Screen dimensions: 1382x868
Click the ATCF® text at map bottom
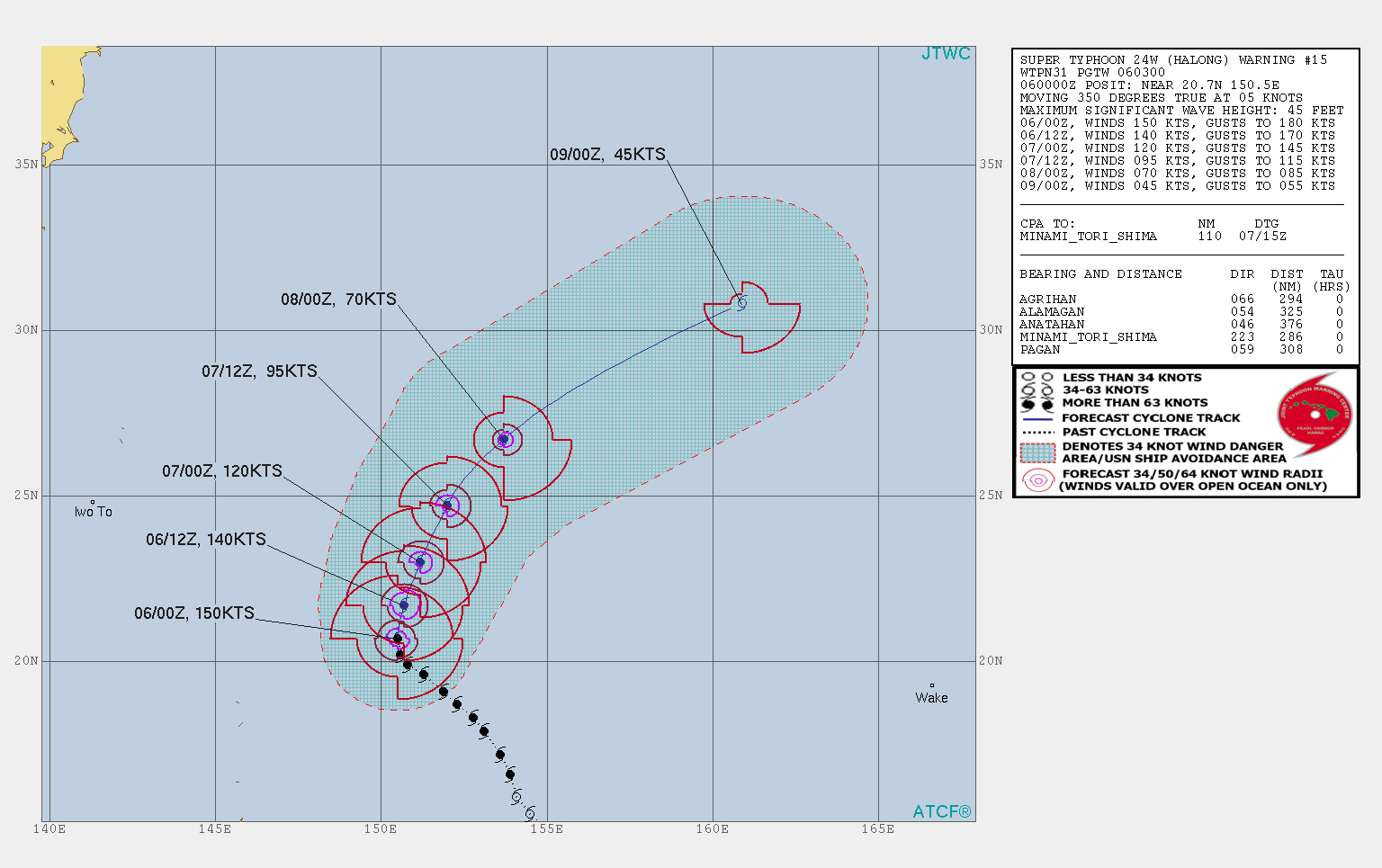tap(942, 812)
